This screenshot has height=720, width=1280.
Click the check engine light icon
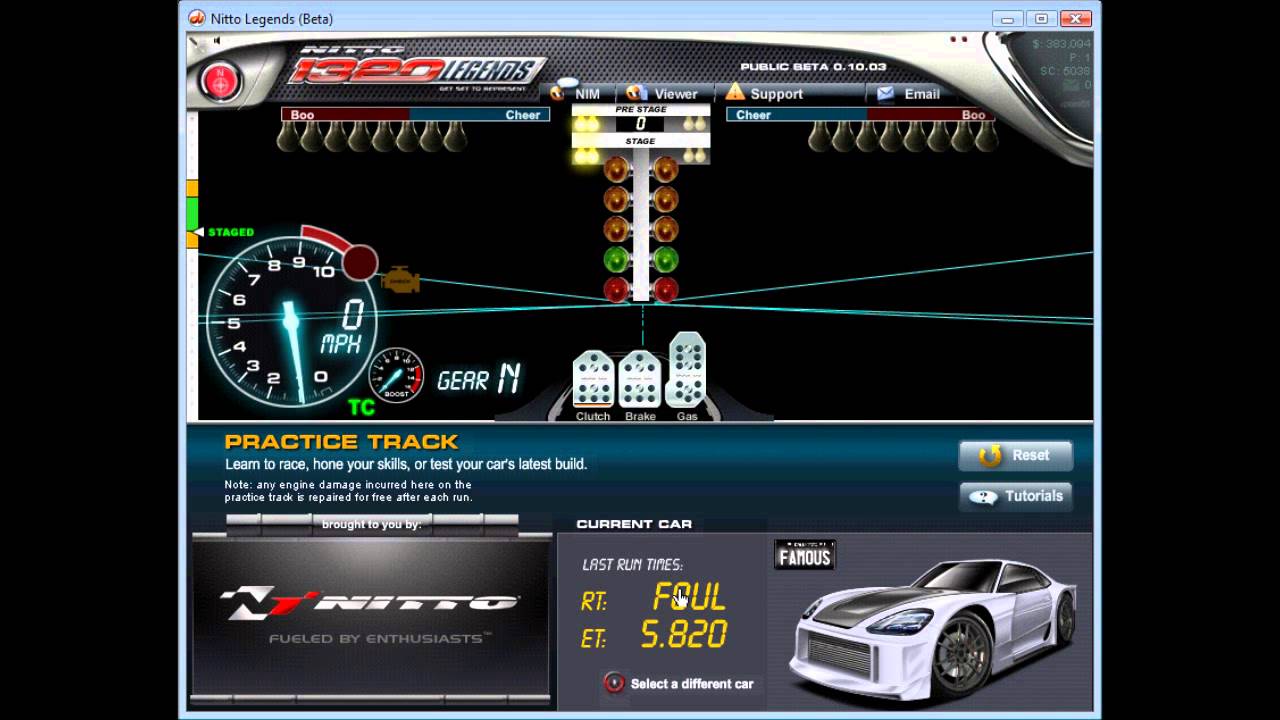[400, 281]
